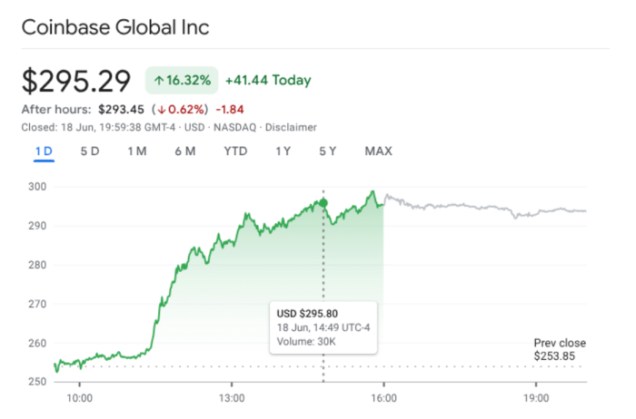Switch chart to 1Y range
This screenshot has height=419, width=636.
tap(284, 151)
